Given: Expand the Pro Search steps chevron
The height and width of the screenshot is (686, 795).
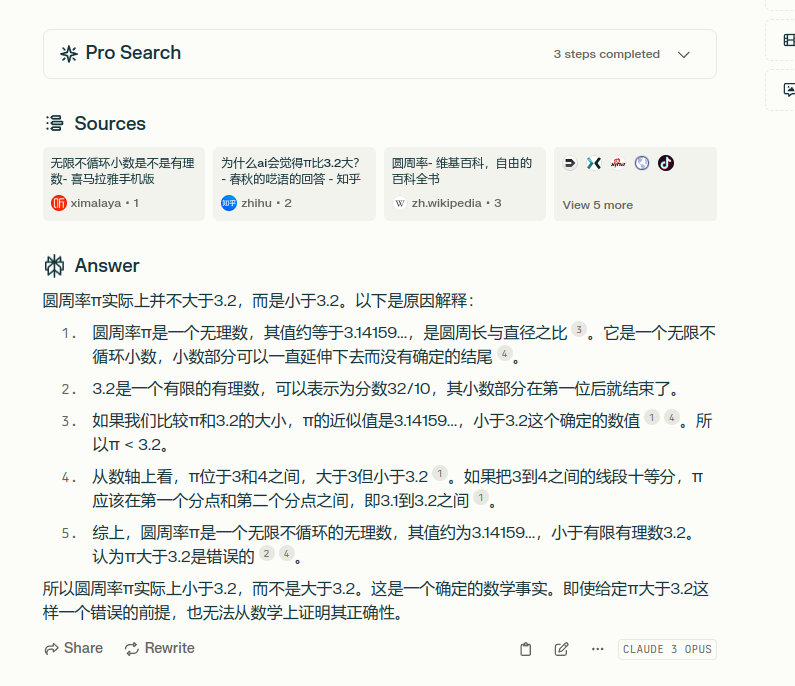Looking at the screenshot, I should pyautogui.click(x=683, y=54).
